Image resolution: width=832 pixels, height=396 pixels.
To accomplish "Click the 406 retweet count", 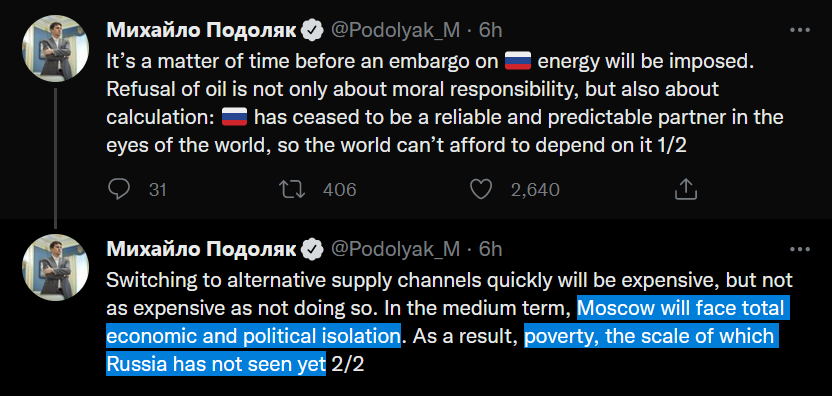I will pyautogui.click(x=339, y=190).
